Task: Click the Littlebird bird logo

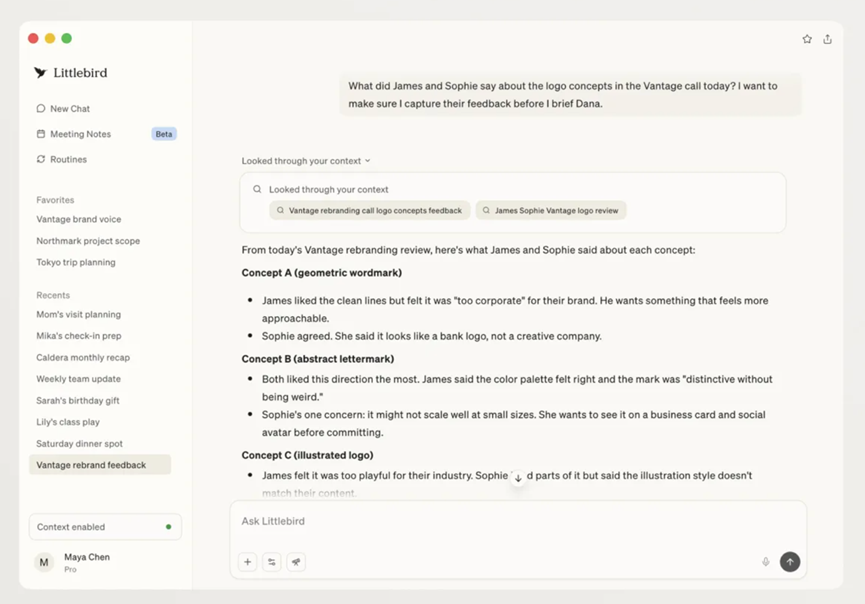Action: point(40,73)
